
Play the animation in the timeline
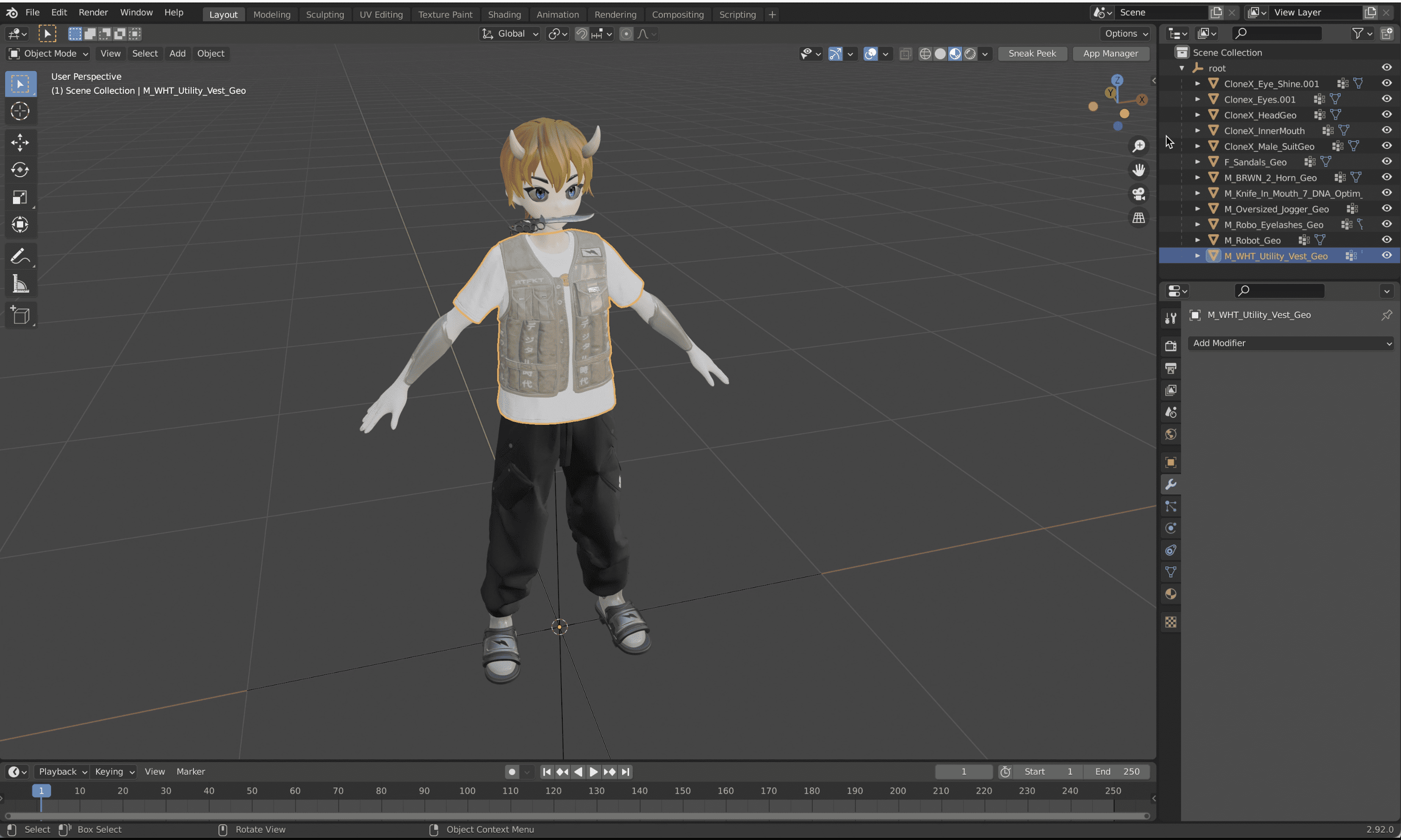594,771
